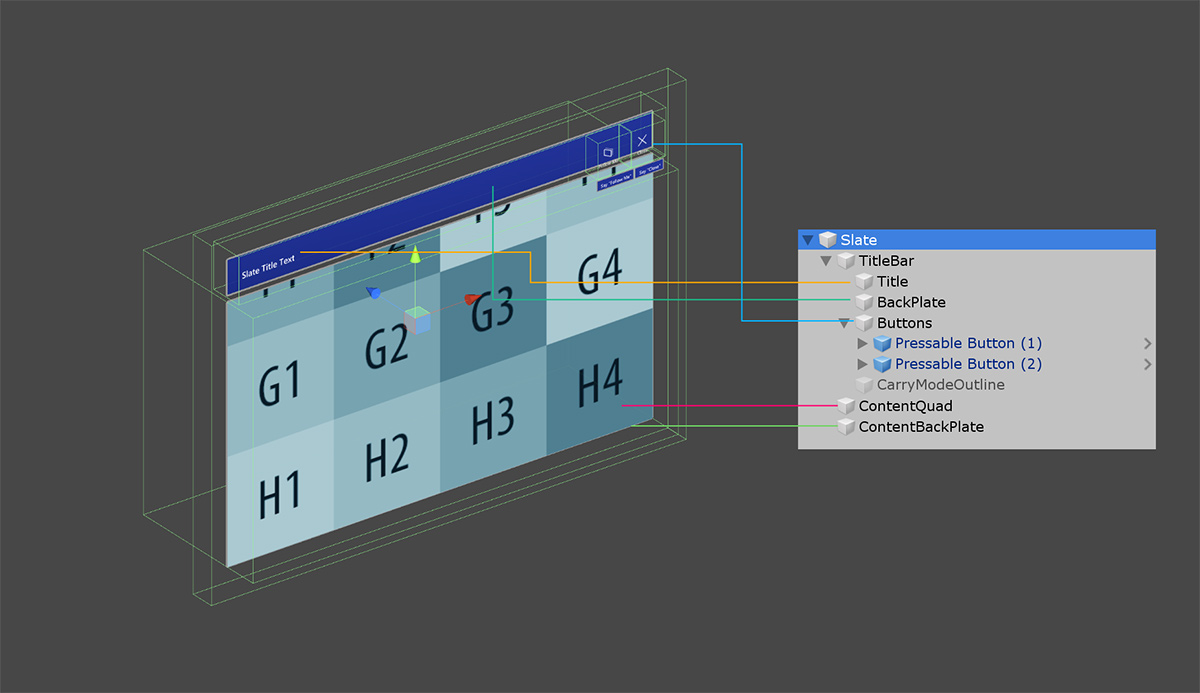The image size is (1200, 693).
Task: Collapse the TitleBar hierarchy node
Action: click(826, 261)
